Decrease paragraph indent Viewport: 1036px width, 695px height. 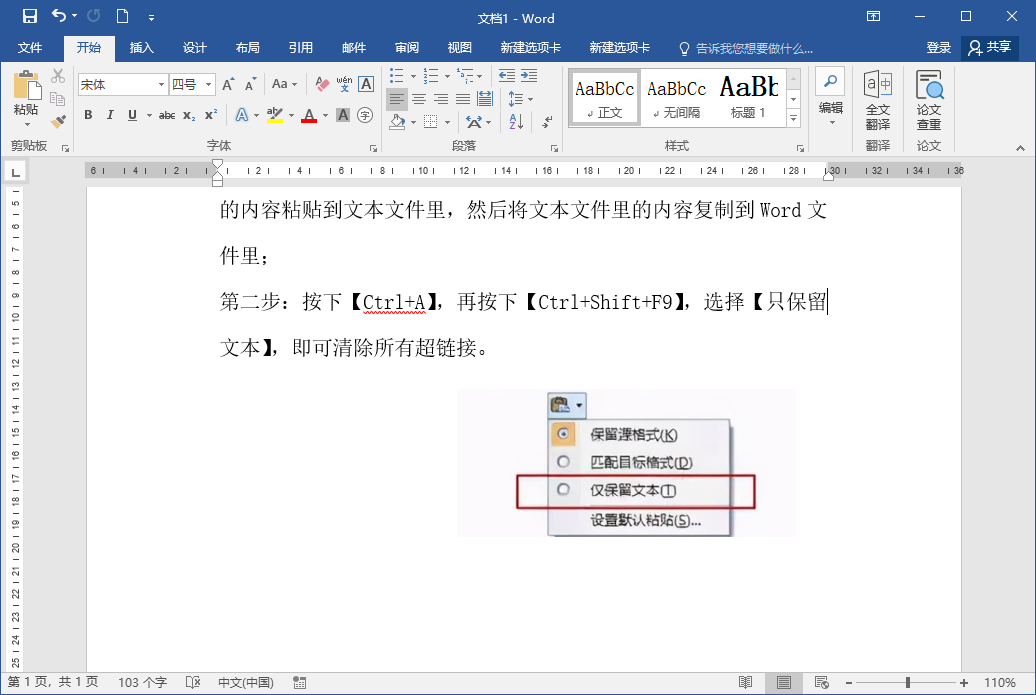507,75
